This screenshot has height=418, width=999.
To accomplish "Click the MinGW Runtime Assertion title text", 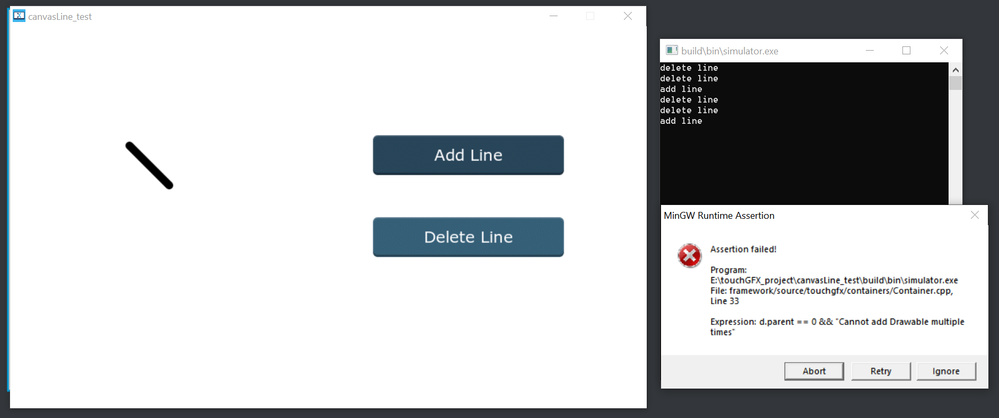I will click(719, 215).
